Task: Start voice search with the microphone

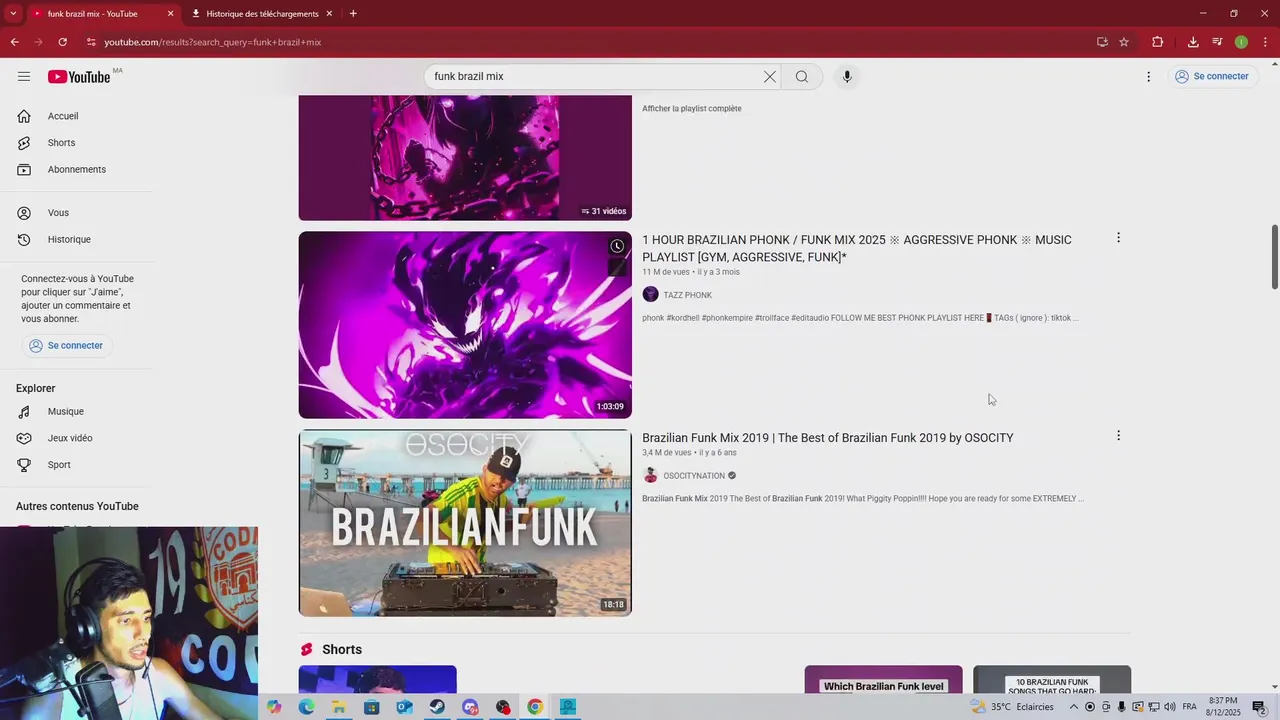Action: [x=847, y=77]
